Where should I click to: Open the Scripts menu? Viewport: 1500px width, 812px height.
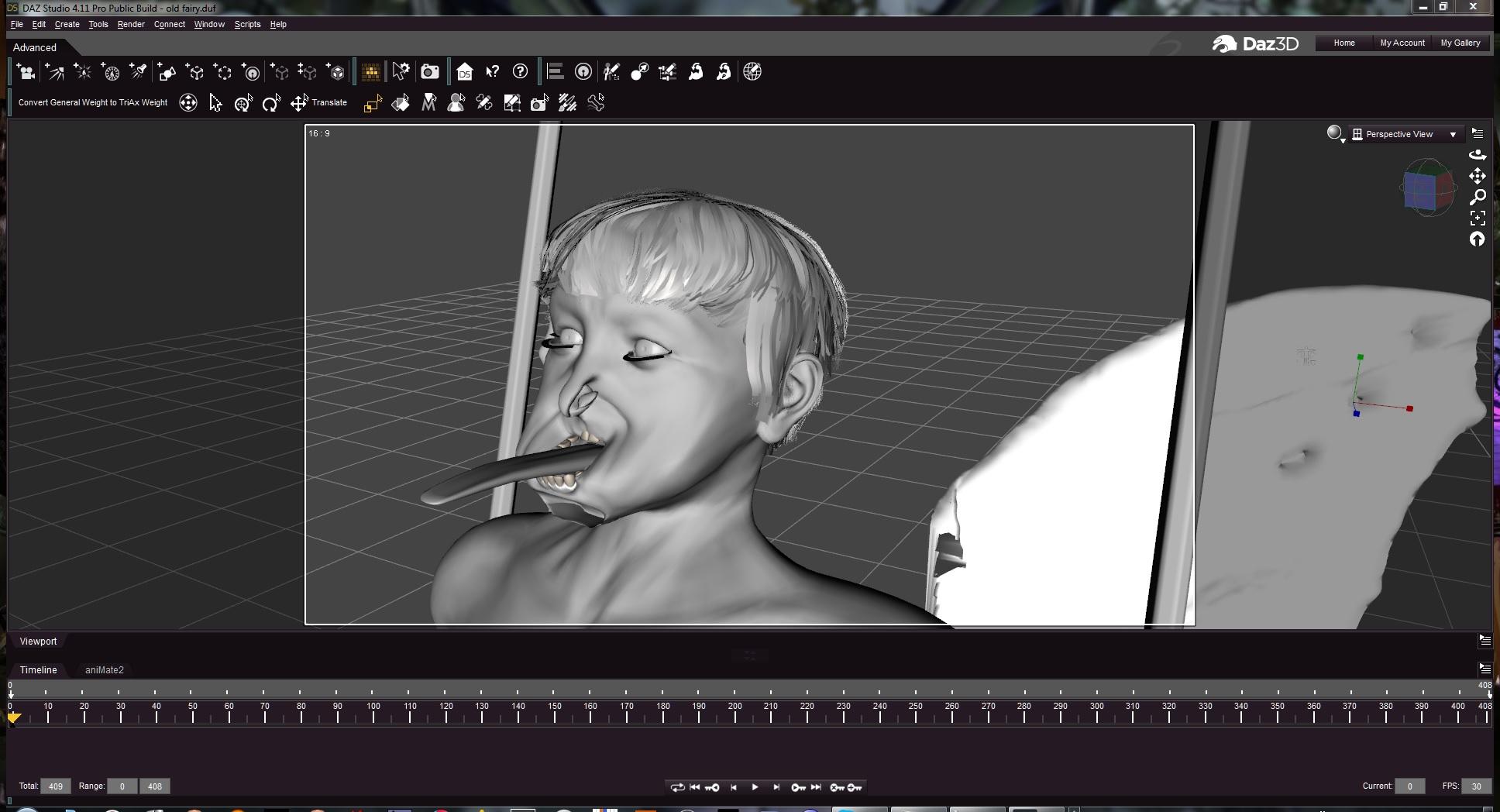pos(248,24)
